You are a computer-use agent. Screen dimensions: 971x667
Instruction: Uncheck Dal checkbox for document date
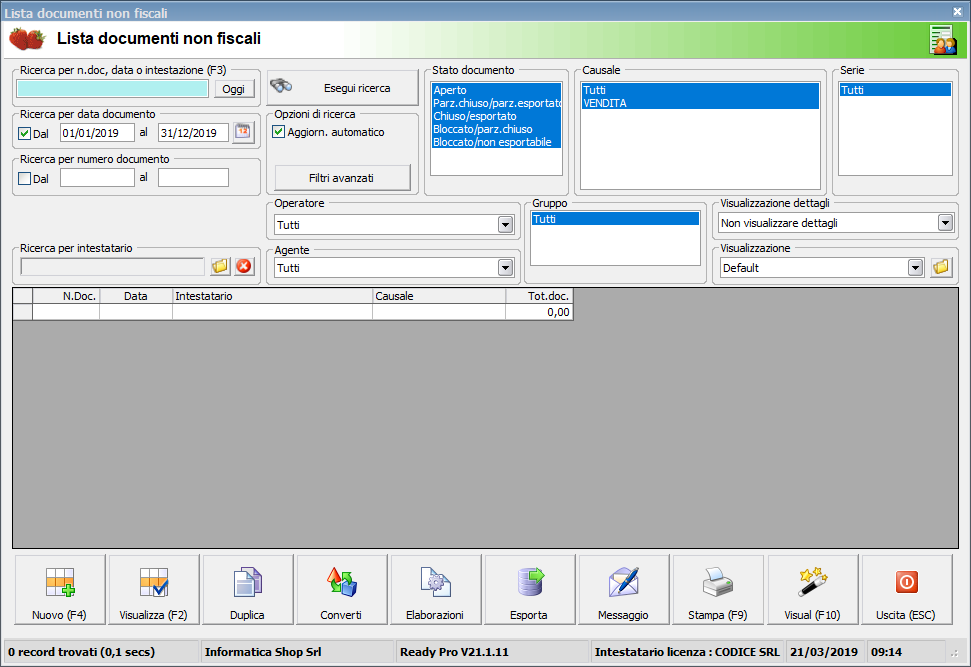[x=25, y=133]
